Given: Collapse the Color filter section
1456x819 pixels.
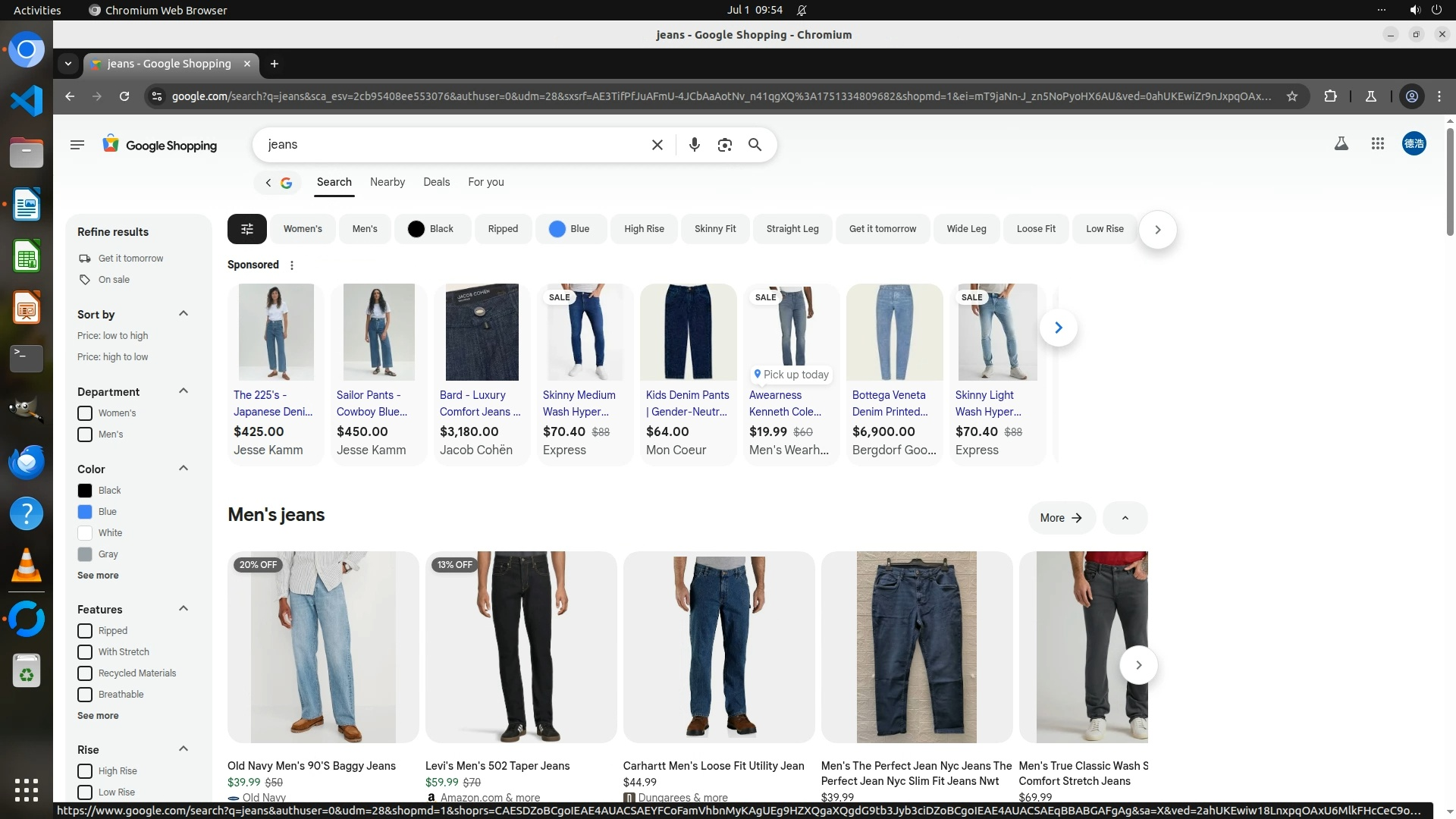Looking at the screenshot, I should point(183,469).
